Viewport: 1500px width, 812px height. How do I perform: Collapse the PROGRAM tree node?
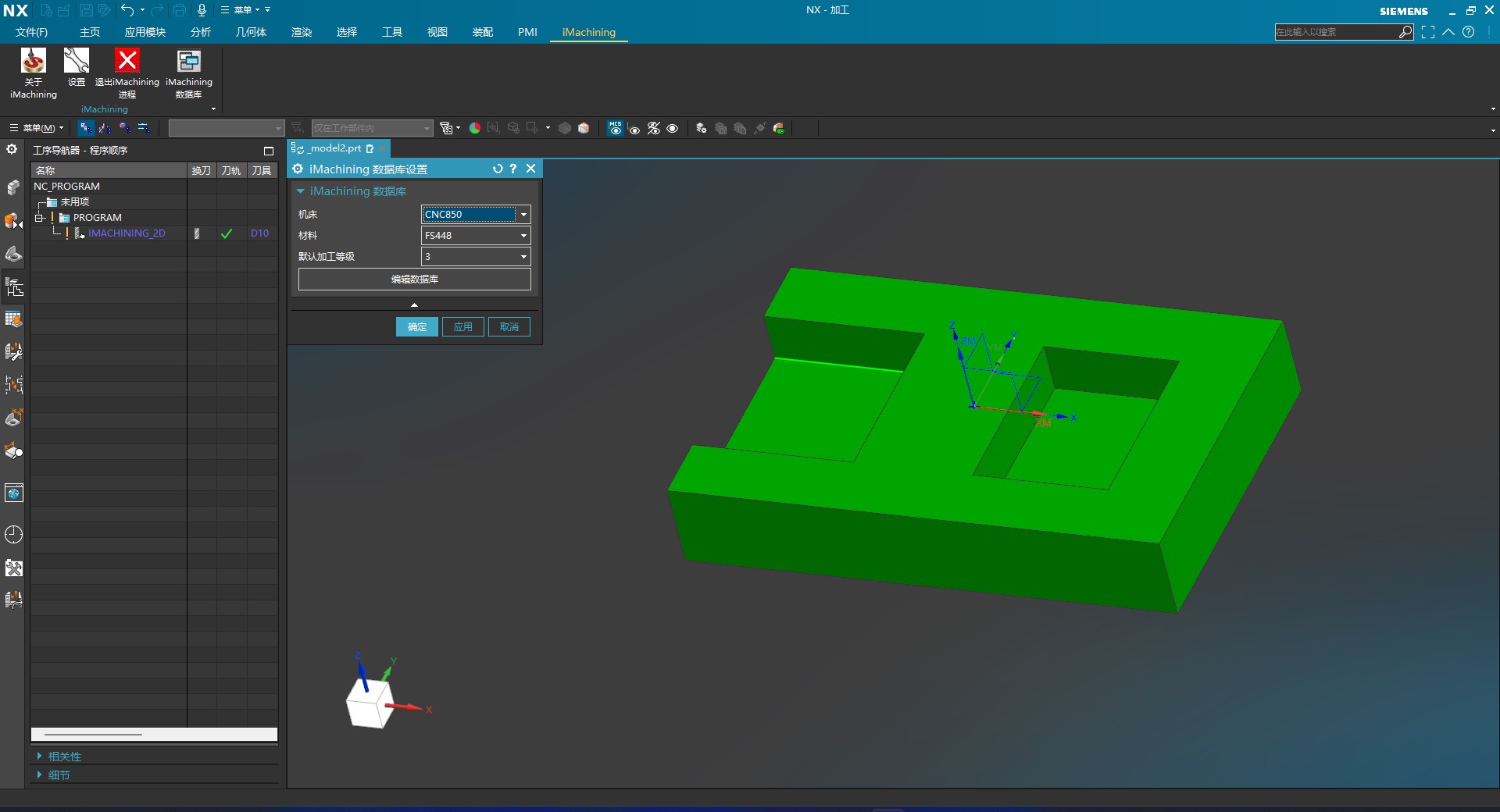coord(38,218)
